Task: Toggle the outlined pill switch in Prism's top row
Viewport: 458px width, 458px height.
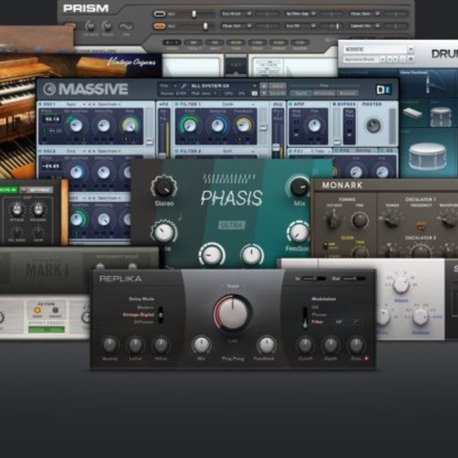Action: click(159, 14)
